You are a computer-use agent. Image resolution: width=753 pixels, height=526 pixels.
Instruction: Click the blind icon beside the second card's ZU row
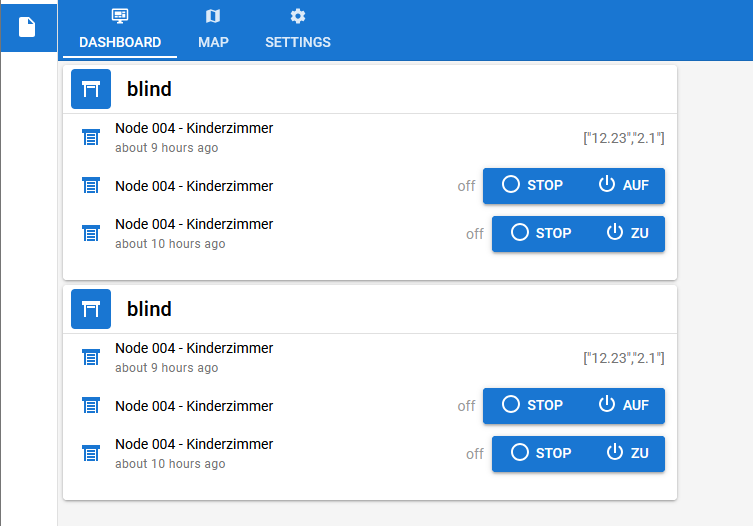91,453
